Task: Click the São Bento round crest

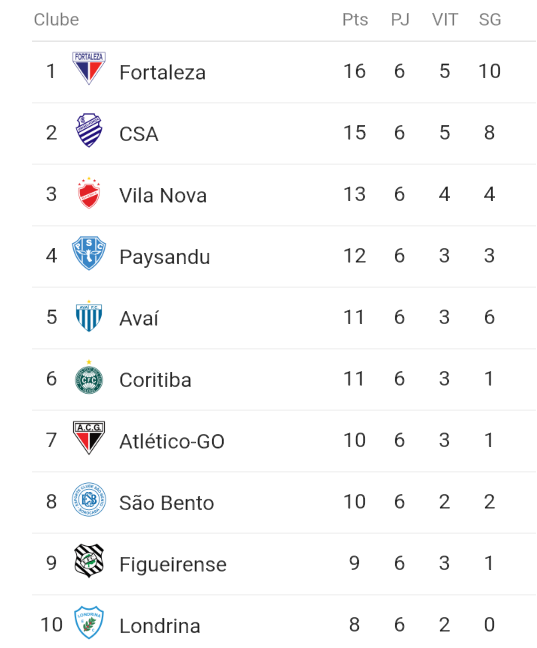Action: click(x=89, y=500)
